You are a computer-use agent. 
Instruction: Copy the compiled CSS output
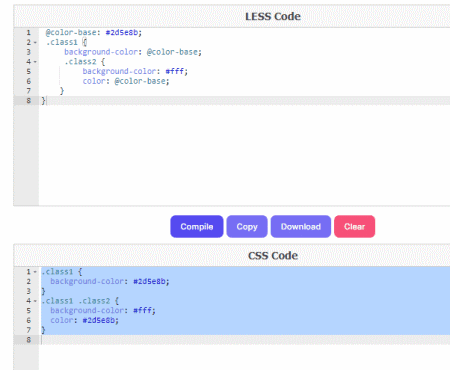click(247, 227)
